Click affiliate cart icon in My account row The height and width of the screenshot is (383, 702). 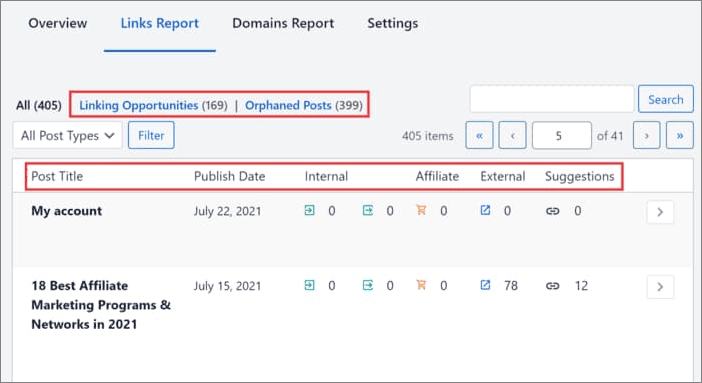click(x=421, y=210)
